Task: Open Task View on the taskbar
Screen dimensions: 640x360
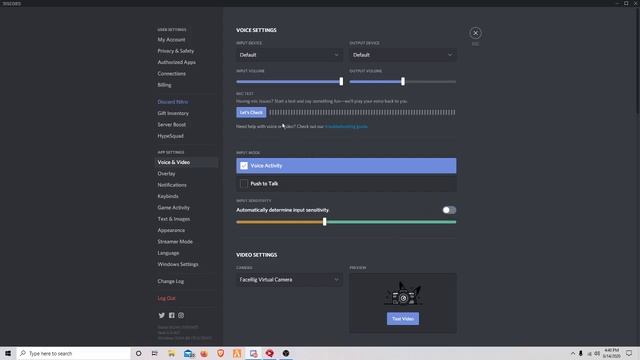Action: (x=155, y=353)
